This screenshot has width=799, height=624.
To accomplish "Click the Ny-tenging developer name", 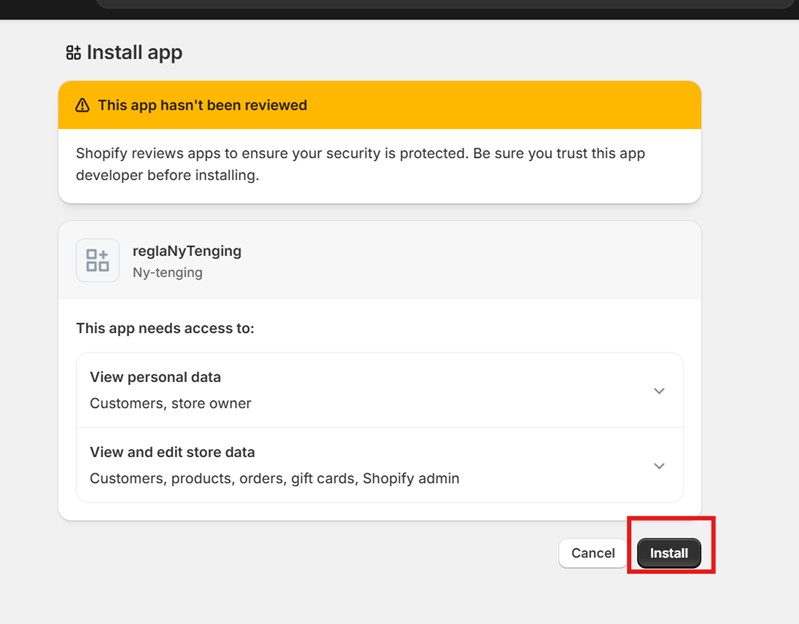I will coord(167,272).
